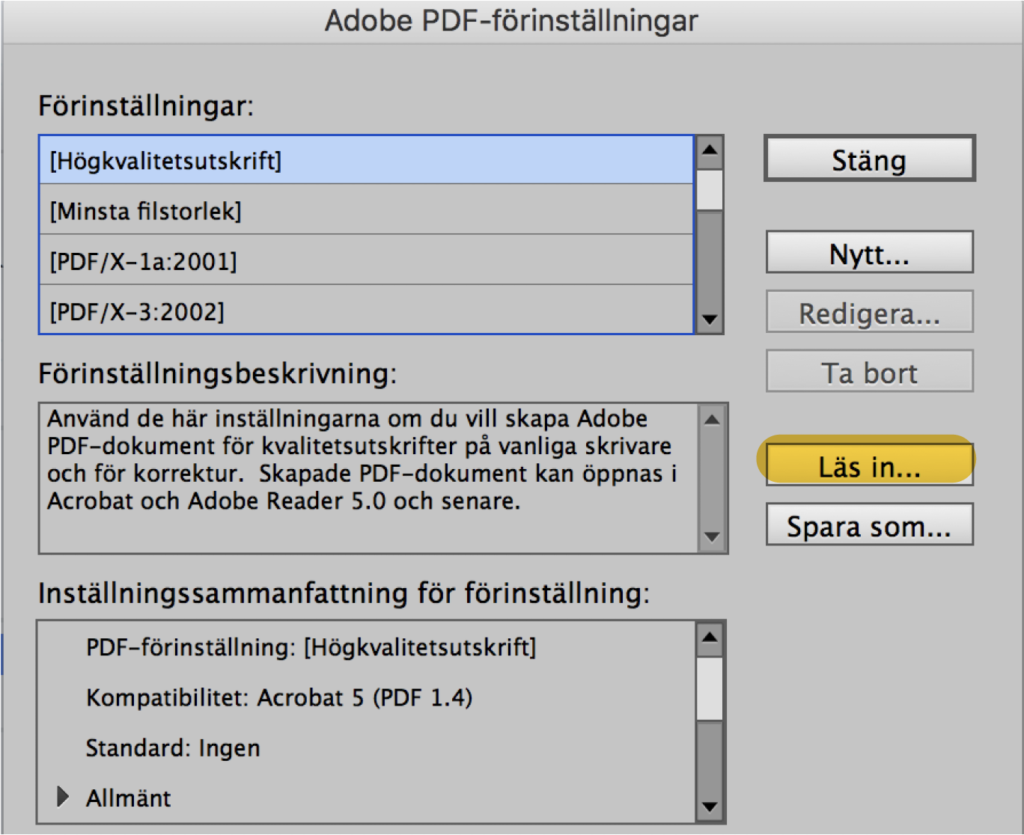This screenshot has width=1024, height=835.
Task: Click summary box scroll down arrow
Action: click(710, 807)
